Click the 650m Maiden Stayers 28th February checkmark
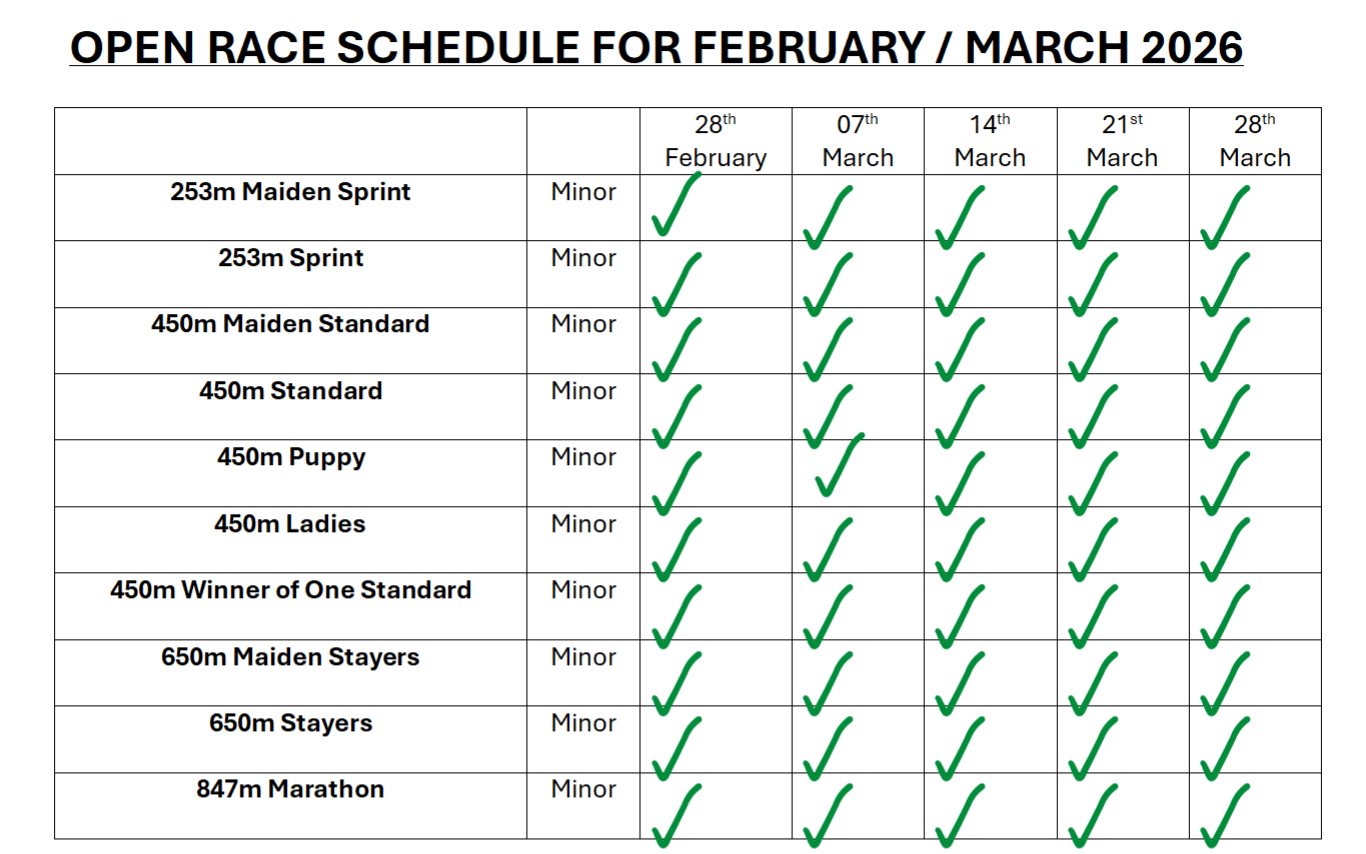 pos(675,683)
